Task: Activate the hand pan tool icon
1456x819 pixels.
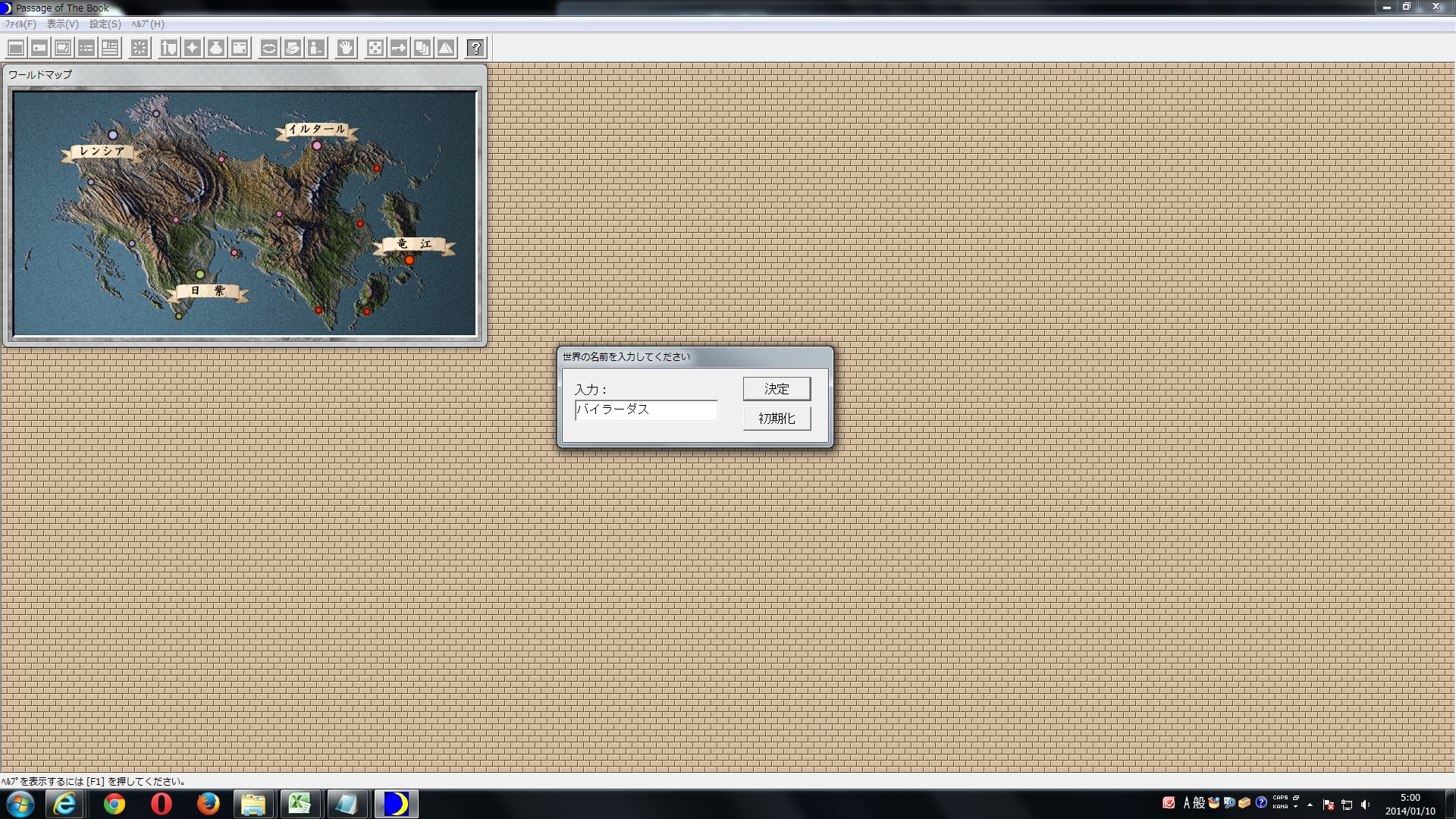Action: coord(345,48)
